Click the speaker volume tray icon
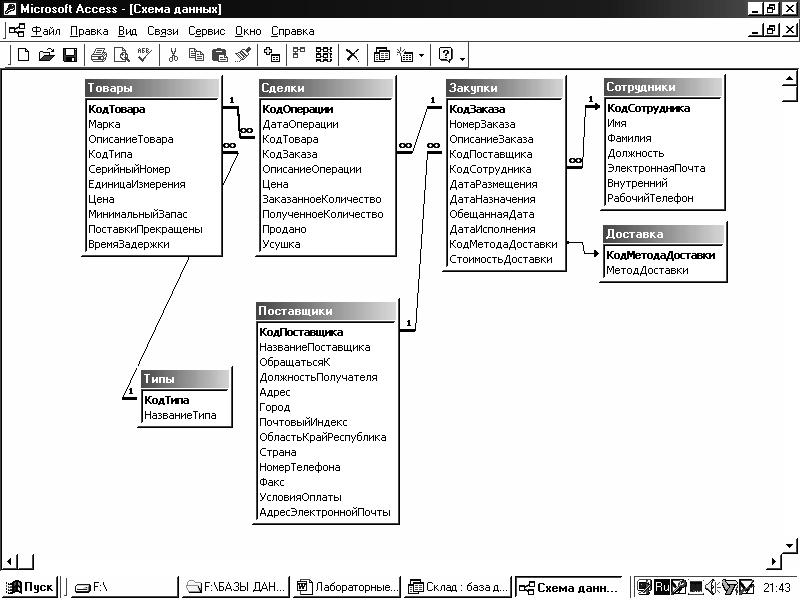 point(712,587)
